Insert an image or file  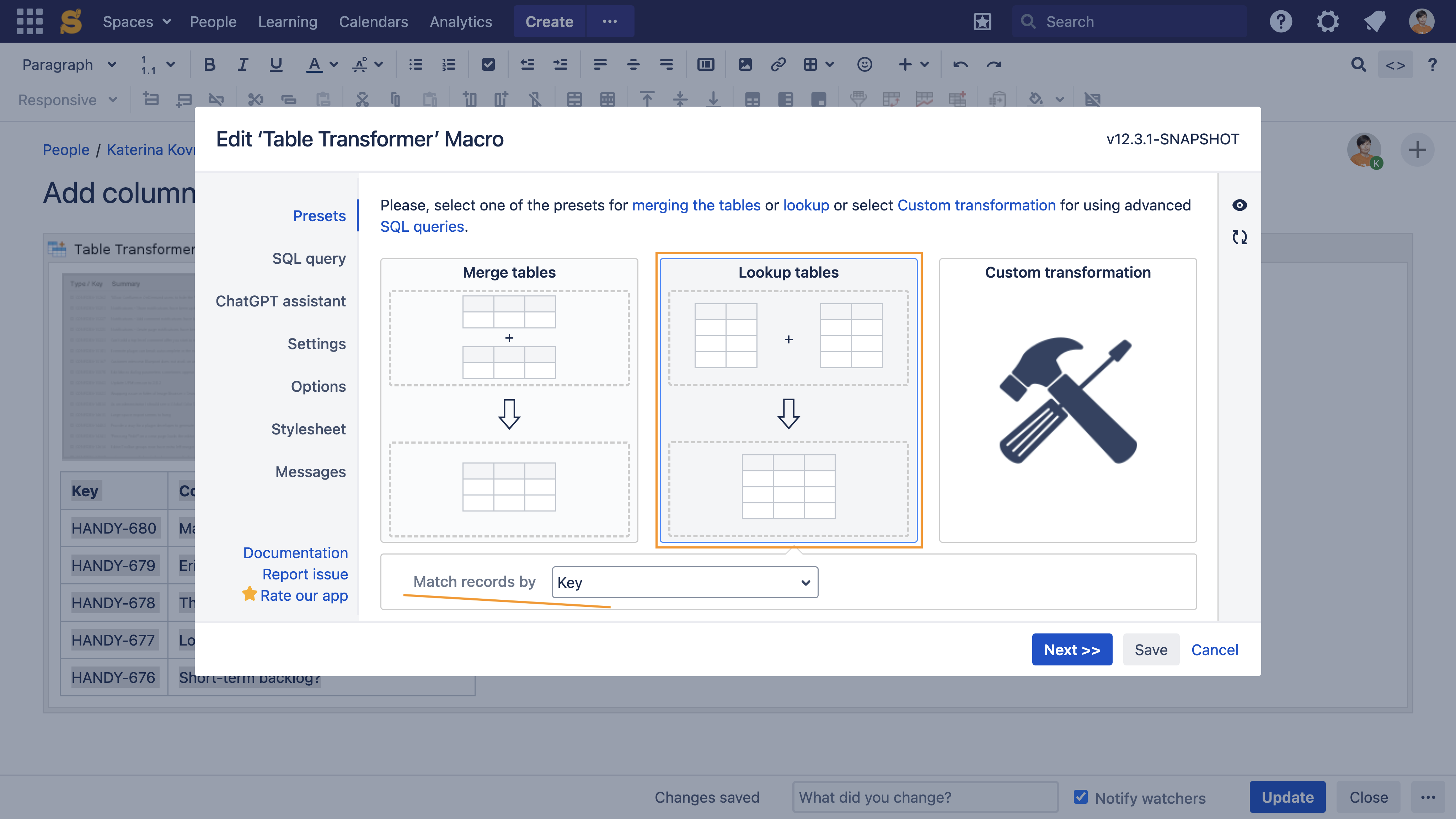(745, 64)
